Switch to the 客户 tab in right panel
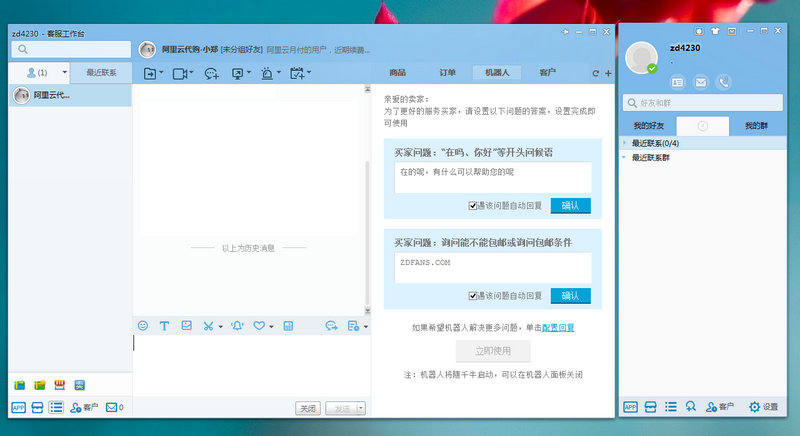 click(x=547, y=73)
